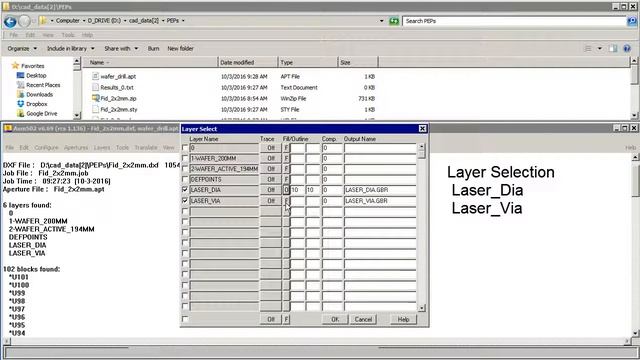The width and height of the screenshot is (640, 360).
Task: Click the Burn toolbar button
Action: click(153, 49)
